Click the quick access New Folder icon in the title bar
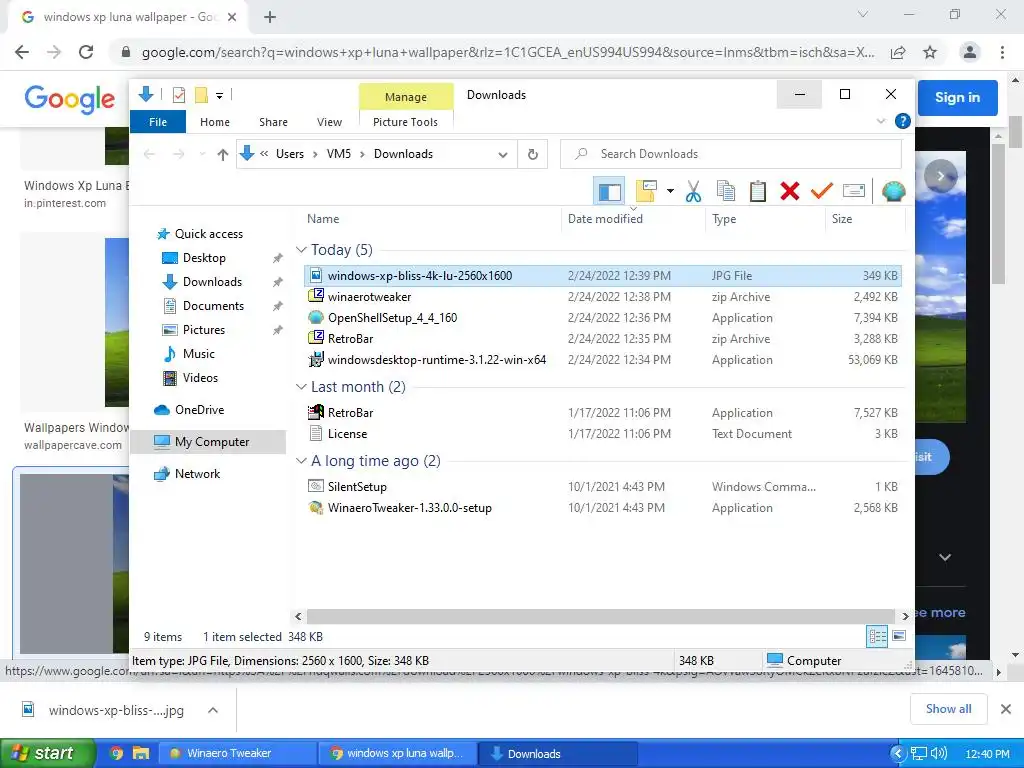This screenshot has width=1024, height=768. coord(202,95)
